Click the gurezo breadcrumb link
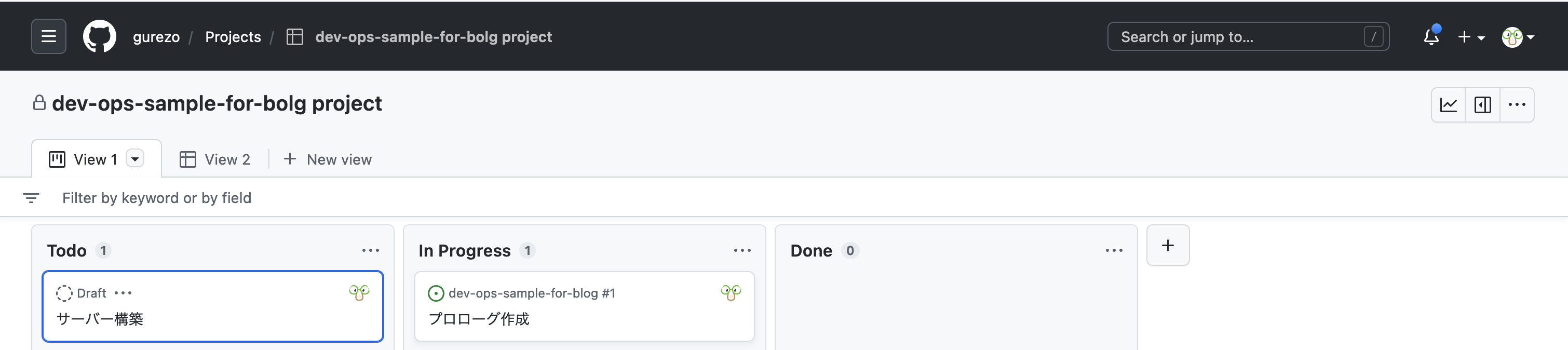 coord(156,37)
